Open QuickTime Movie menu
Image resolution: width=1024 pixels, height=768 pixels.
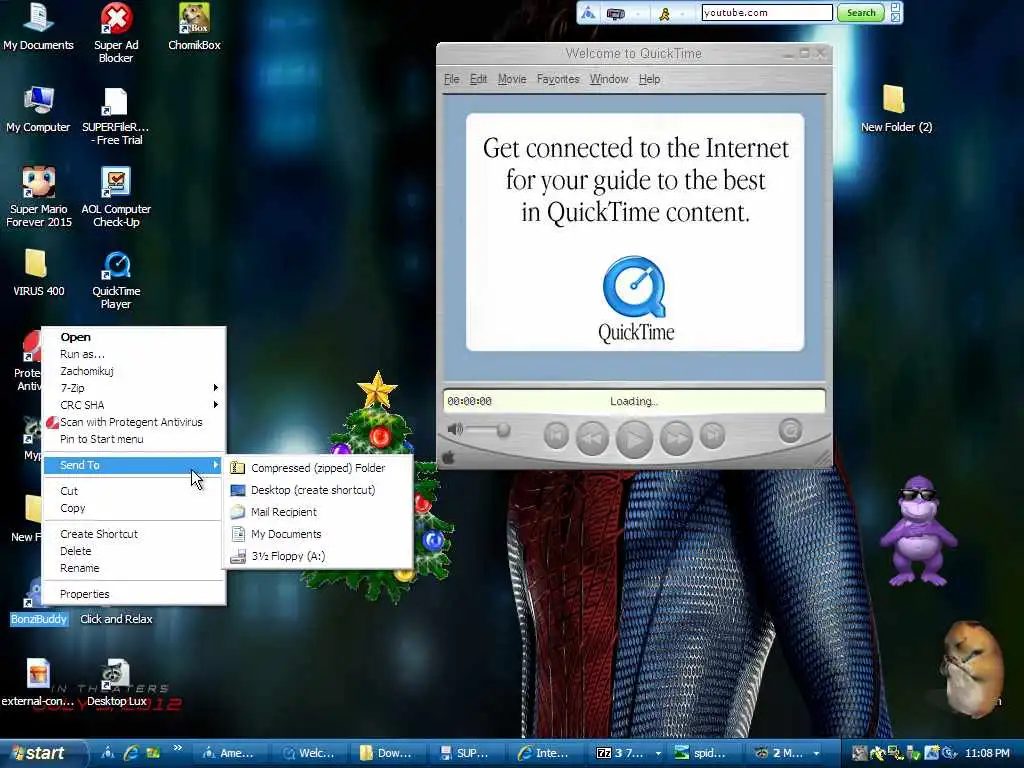click(512, 79)
